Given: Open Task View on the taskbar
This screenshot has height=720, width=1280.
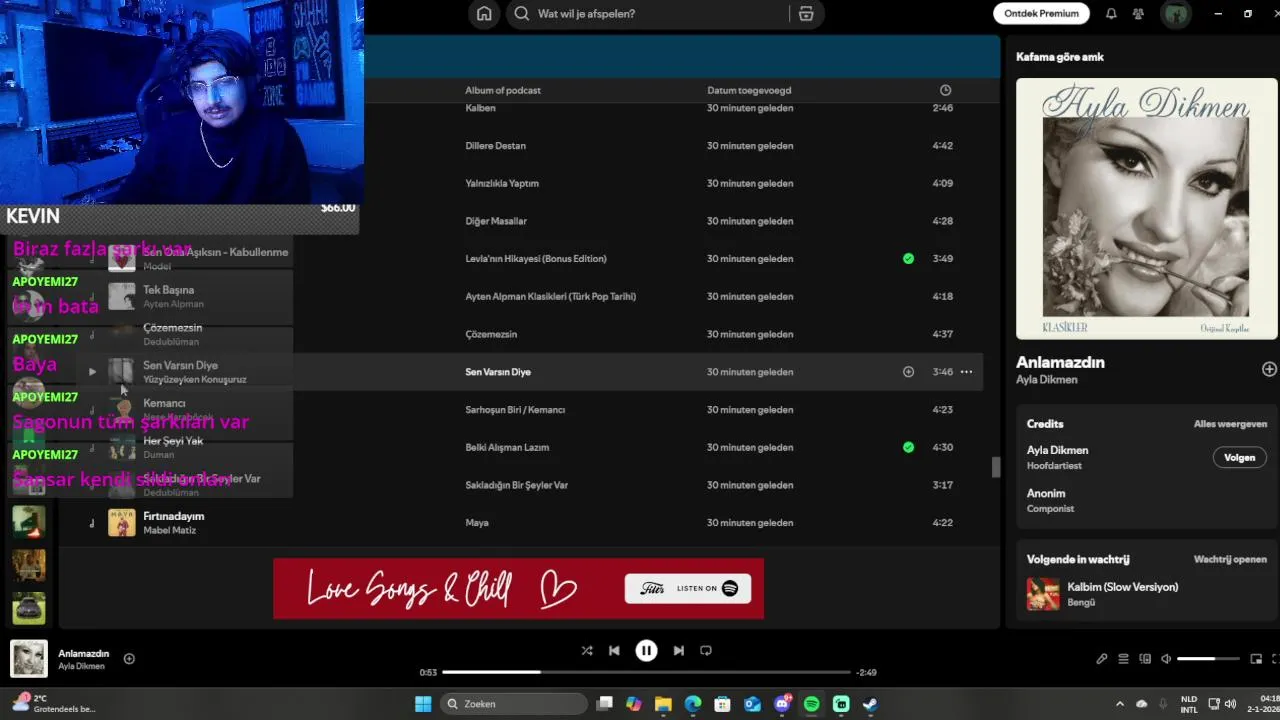Looking at the screenshot, I should pos(604,704).
